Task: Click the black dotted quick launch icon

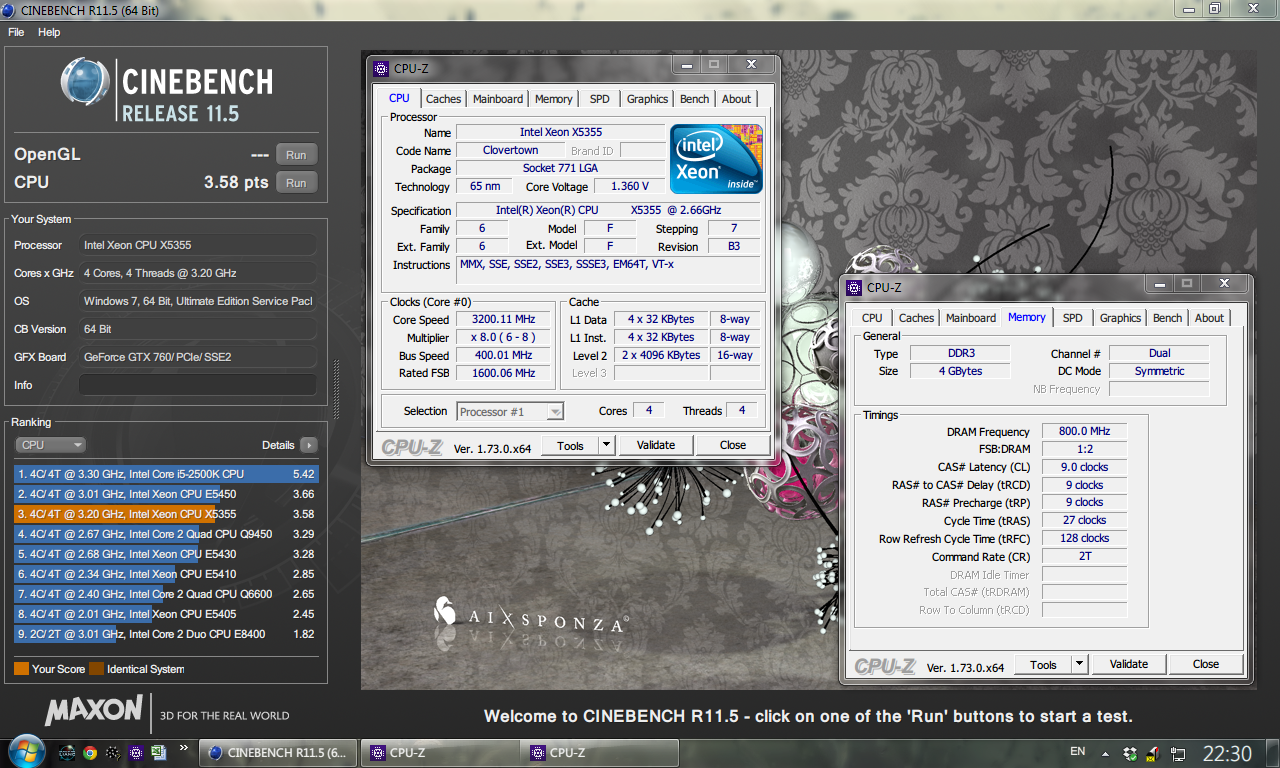Action: click(x=113, y=753)
